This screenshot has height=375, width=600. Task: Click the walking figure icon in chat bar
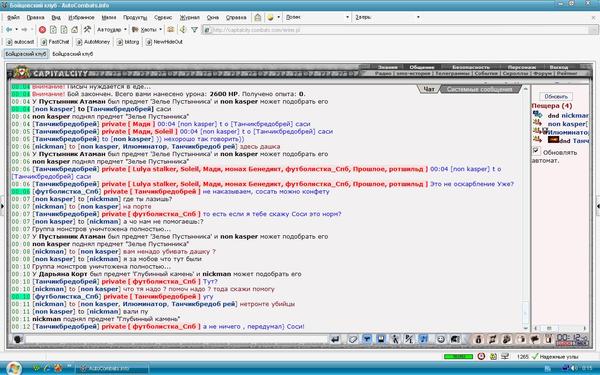point(395,339)
